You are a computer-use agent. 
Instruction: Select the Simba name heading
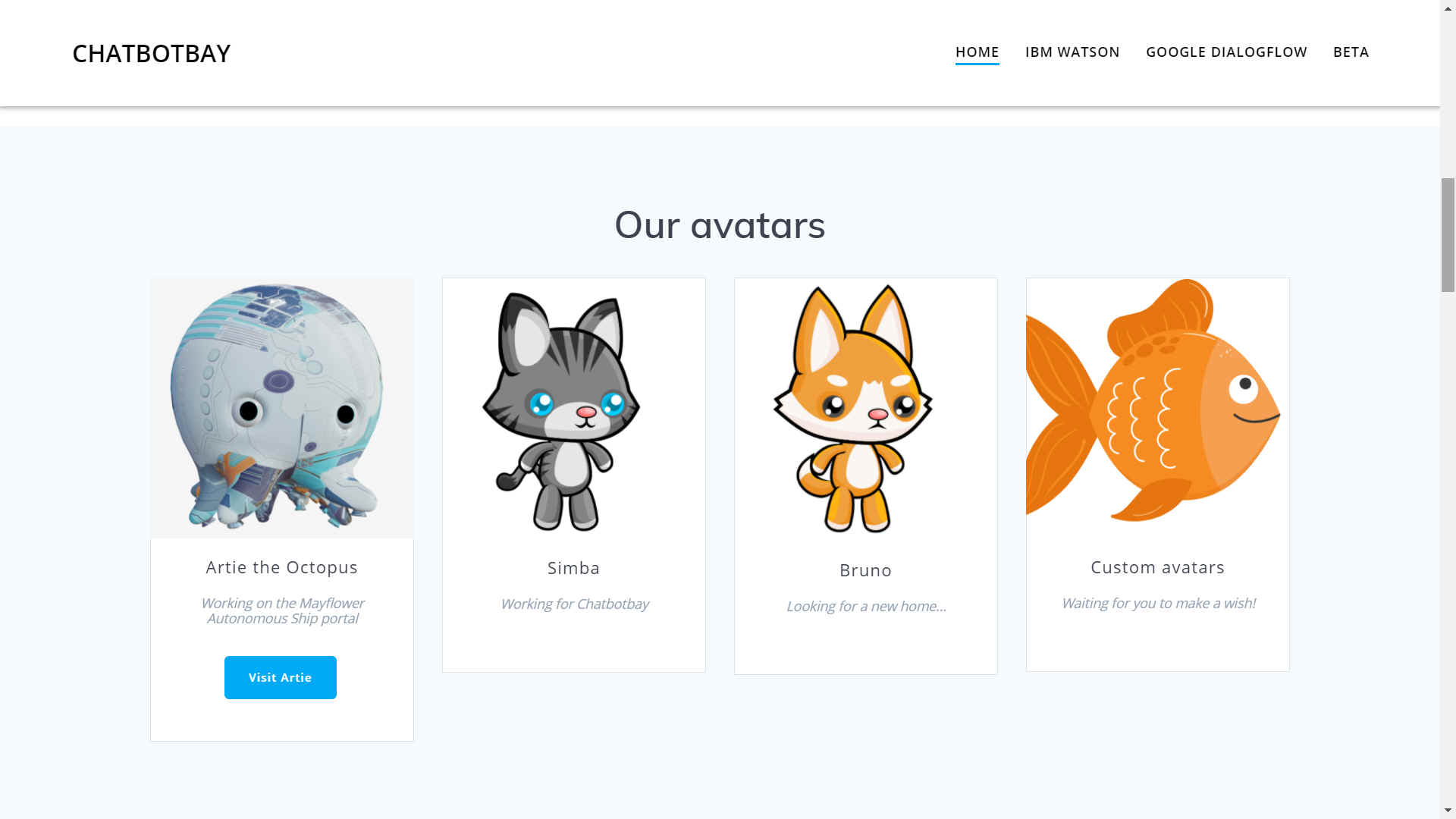574,568
